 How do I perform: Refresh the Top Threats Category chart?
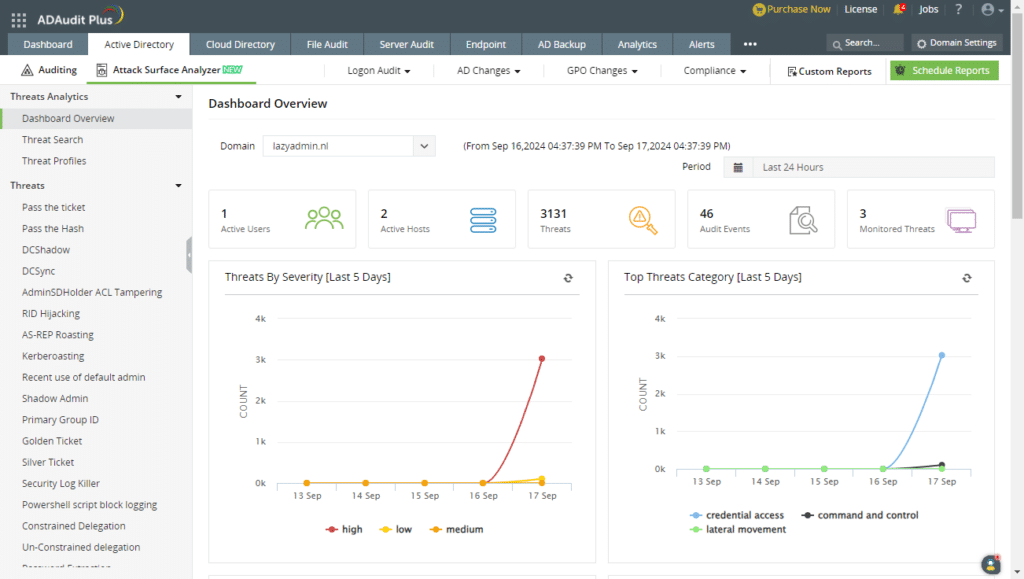coord(967,278)
